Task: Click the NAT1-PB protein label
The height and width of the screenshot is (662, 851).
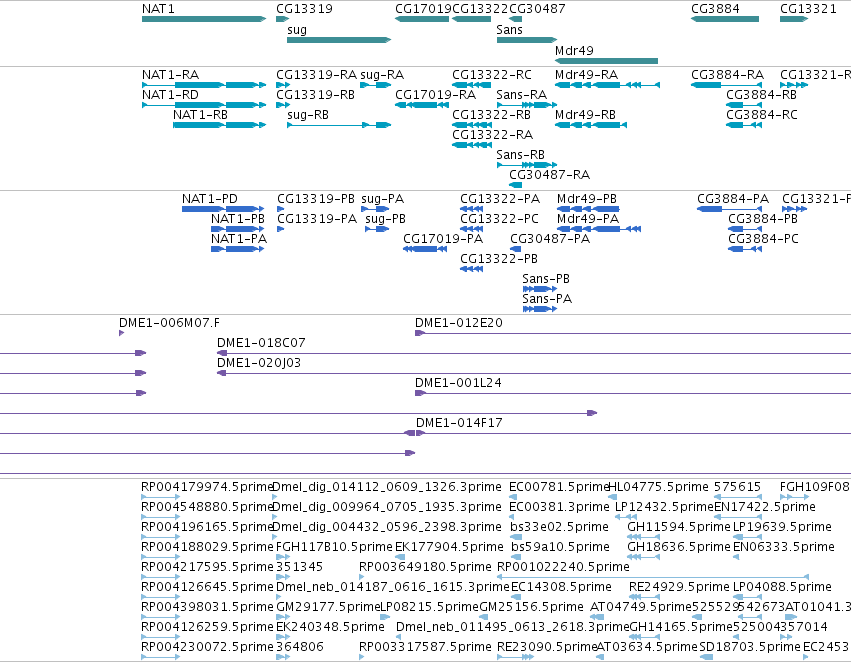Action: [x=238, y=219]
